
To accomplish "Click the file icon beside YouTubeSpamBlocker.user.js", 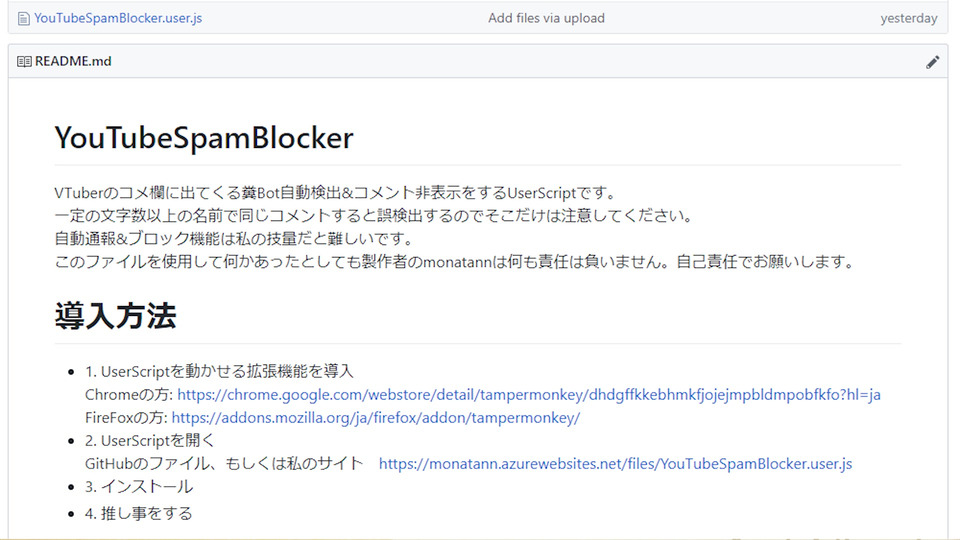I will tap(23, 19).
